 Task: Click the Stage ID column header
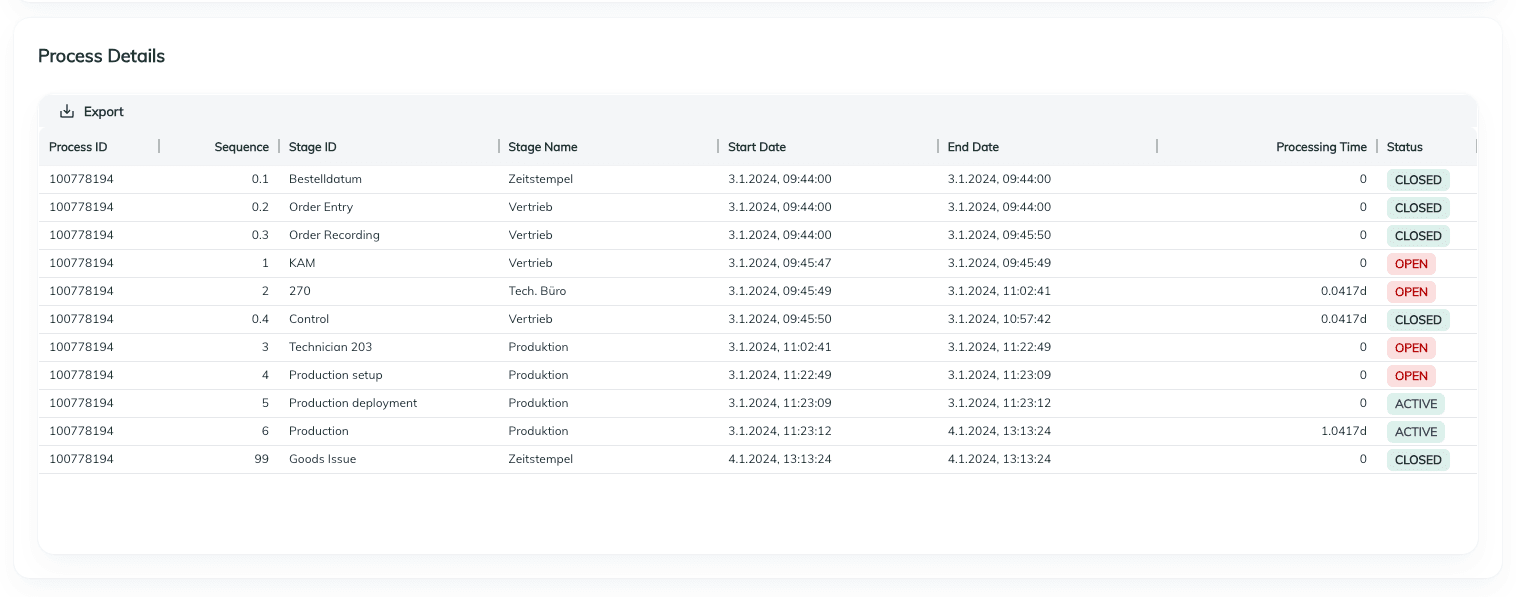312,147
